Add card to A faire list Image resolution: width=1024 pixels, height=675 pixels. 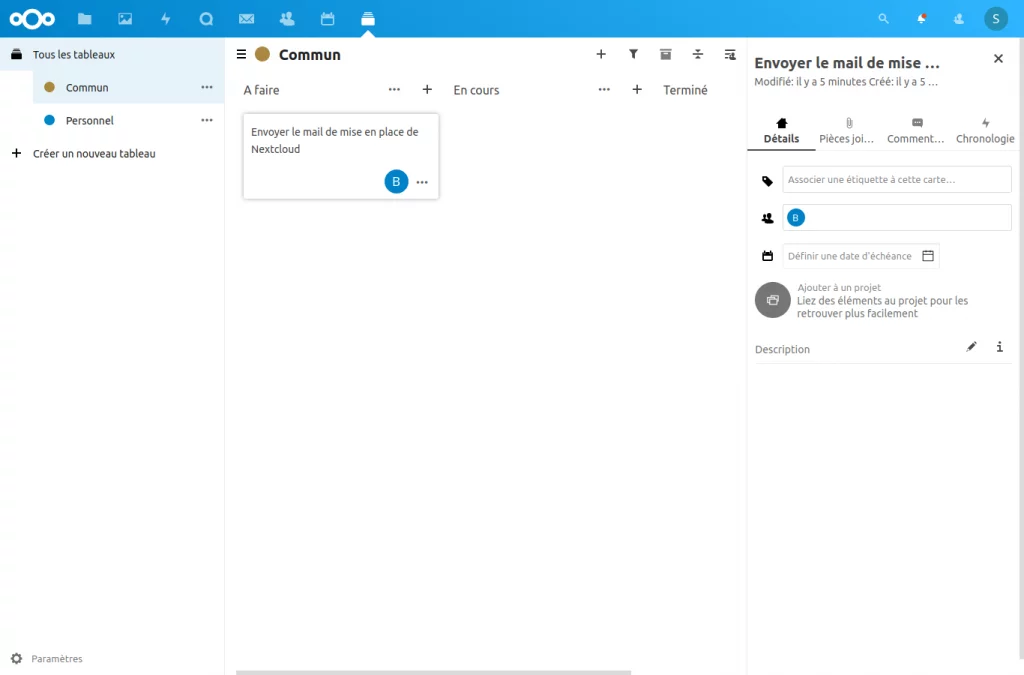coord(427,89)
